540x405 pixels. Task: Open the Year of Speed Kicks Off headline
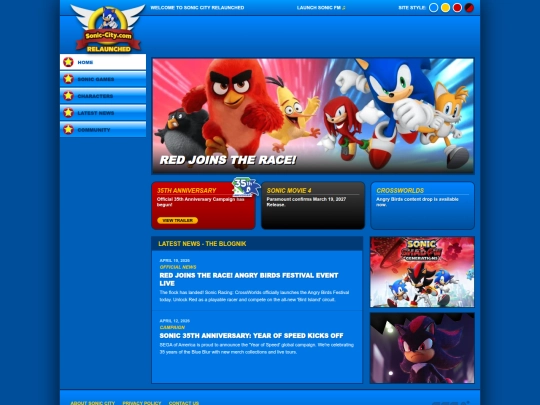pos(251,335)
